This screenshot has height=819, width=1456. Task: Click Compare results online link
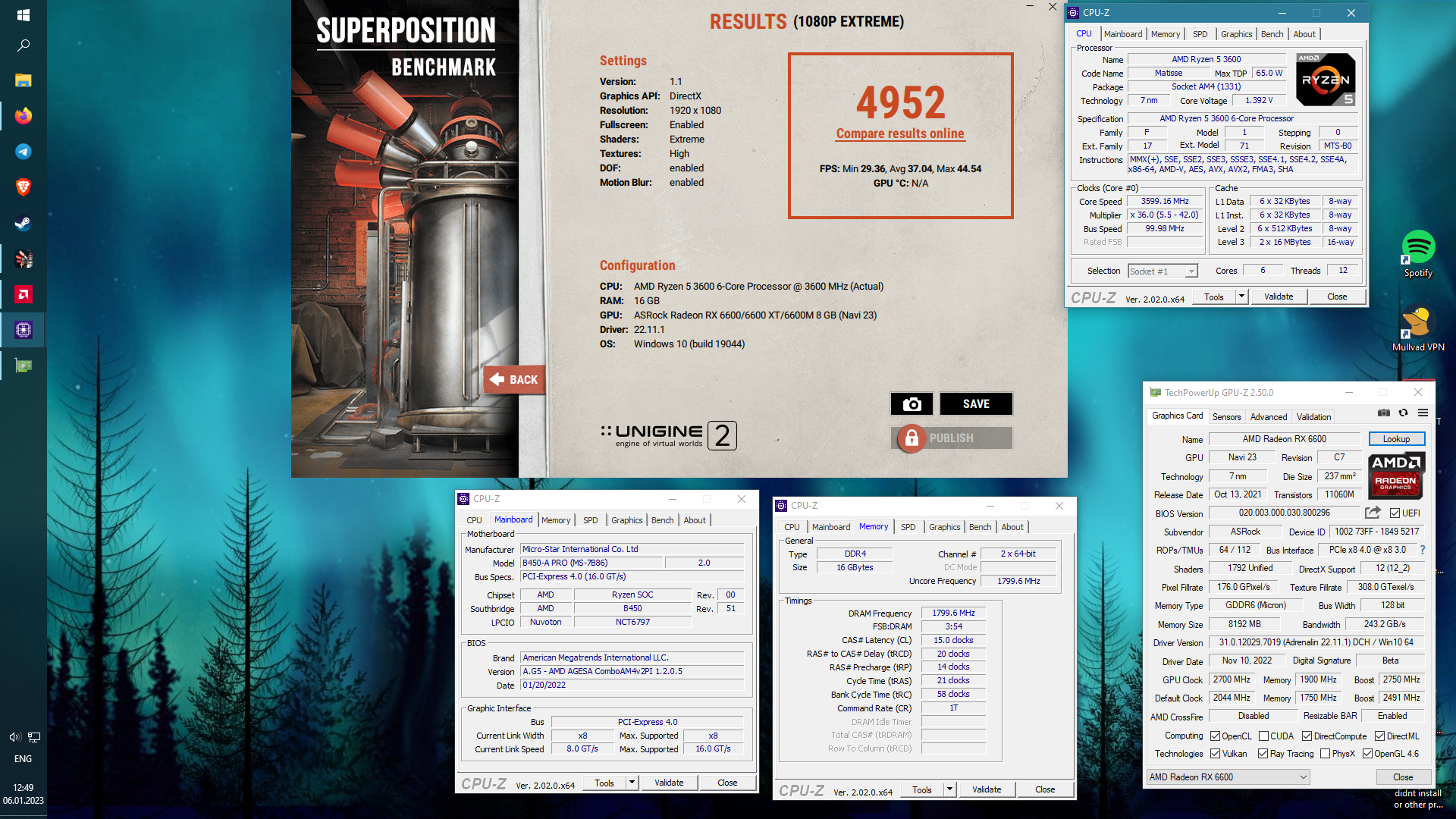(x=900, y=133)
